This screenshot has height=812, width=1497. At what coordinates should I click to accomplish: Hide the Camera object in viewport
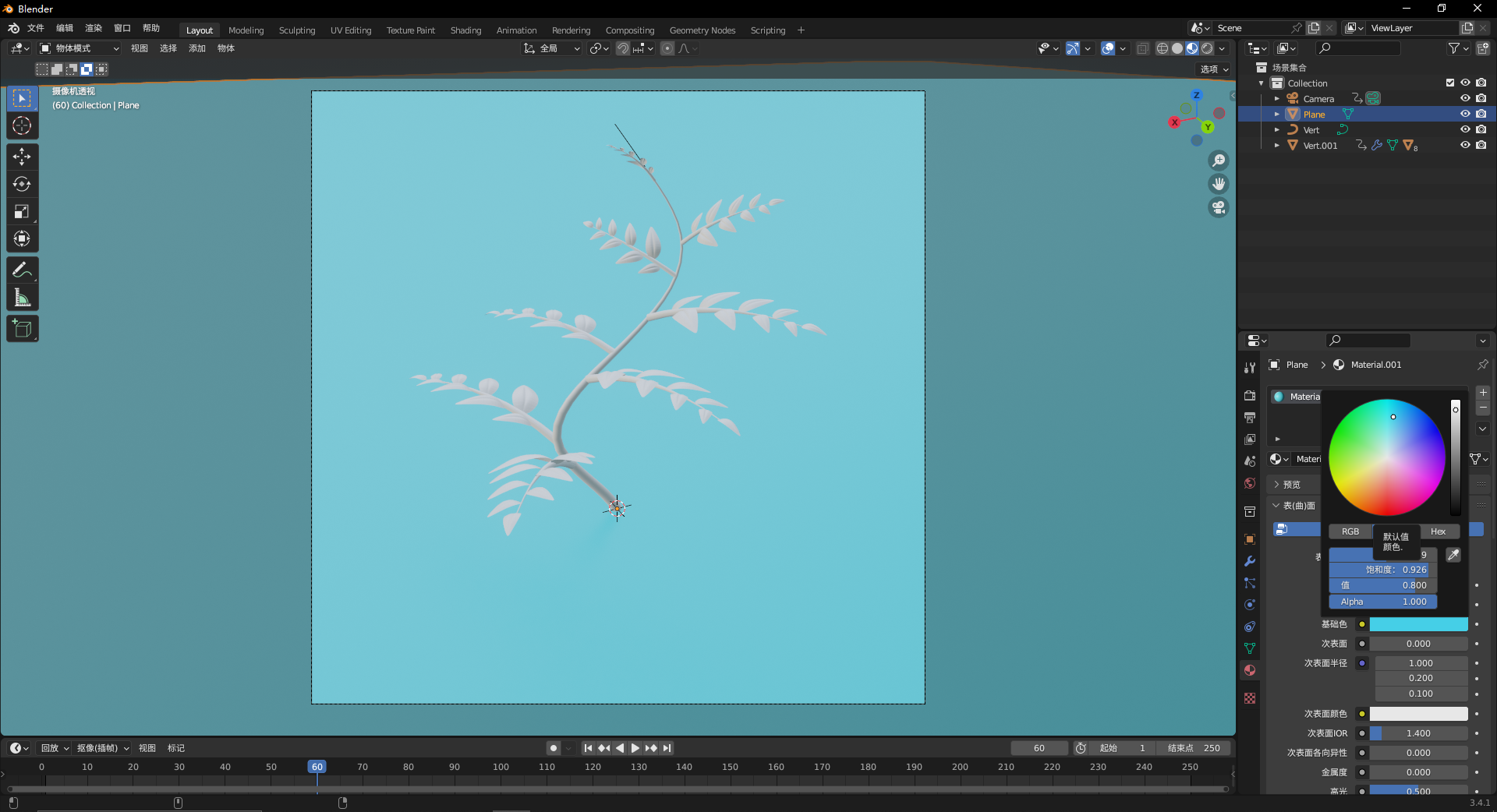1465,98
